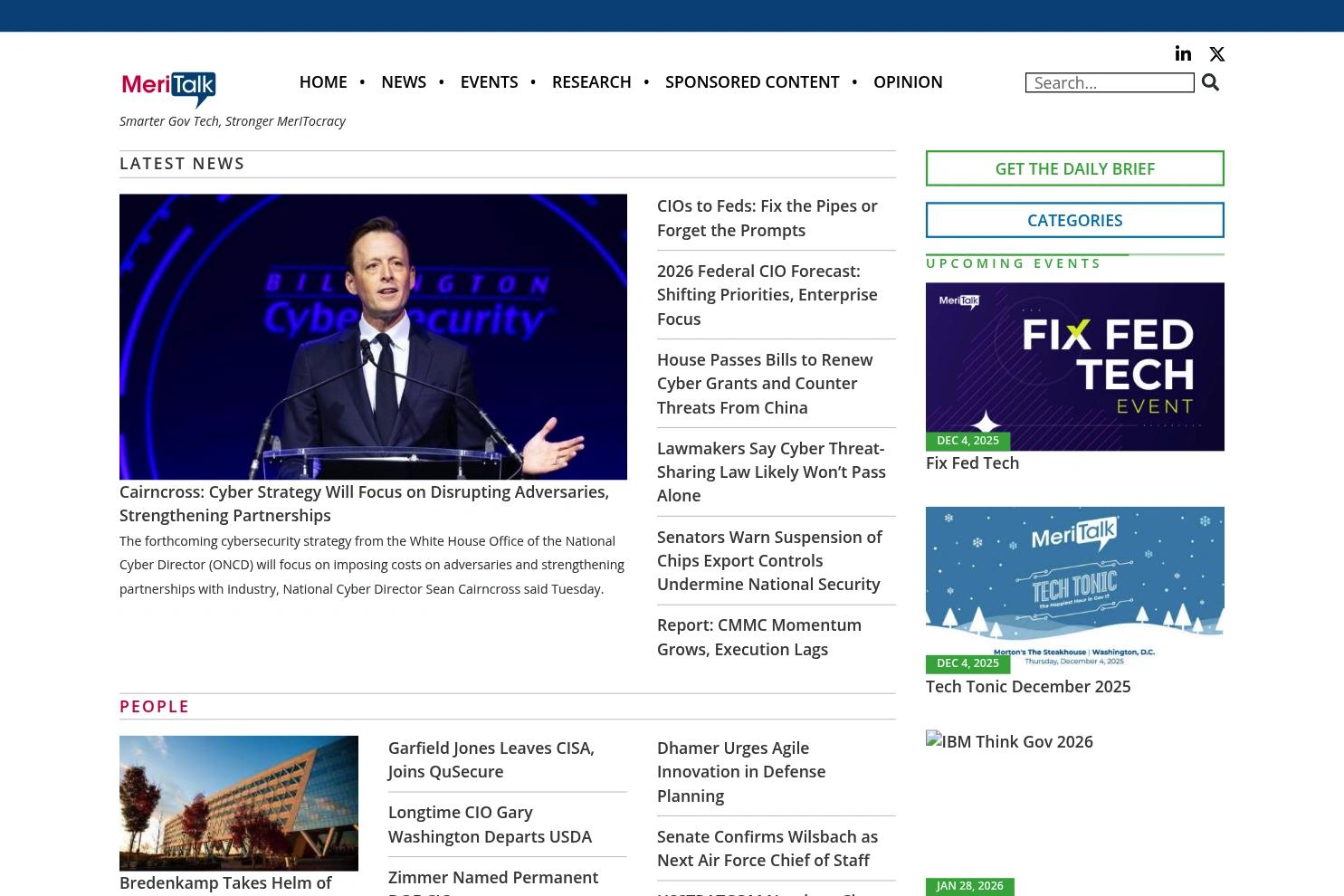This screenshot has width=1344, height=896.
Task: Open 'Longtime CIO Gary Washington Departs USDA' article
Action: tap(490, 825)
